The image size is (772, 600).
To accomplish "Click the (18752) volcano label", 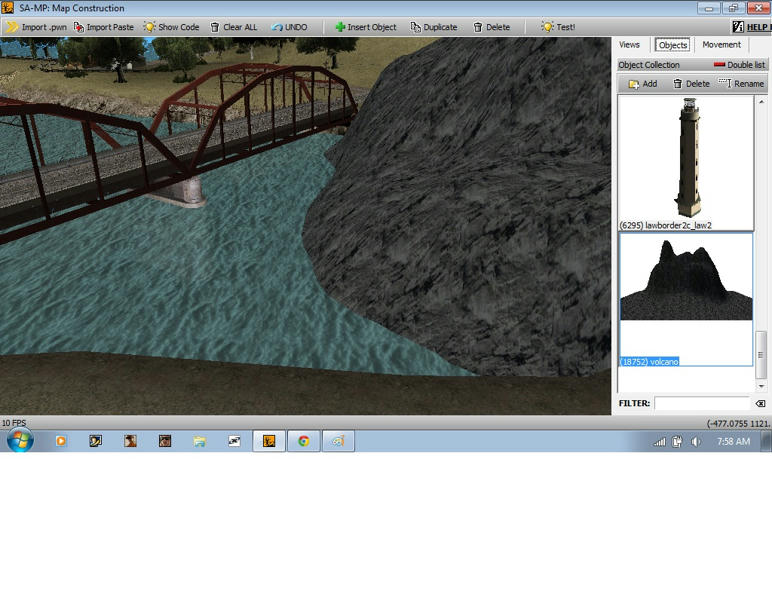I will click(x=649, y=362).
